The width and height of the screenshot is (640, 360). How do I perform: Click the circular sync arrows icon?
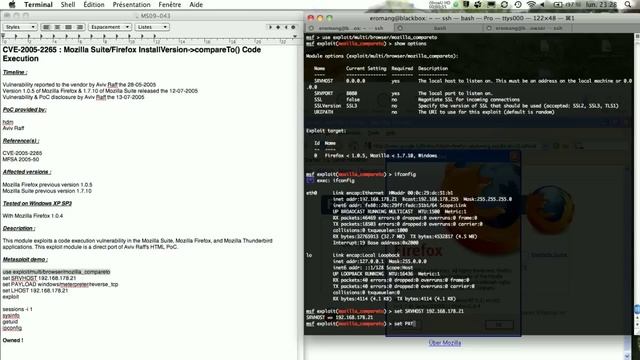pos(504,4)
